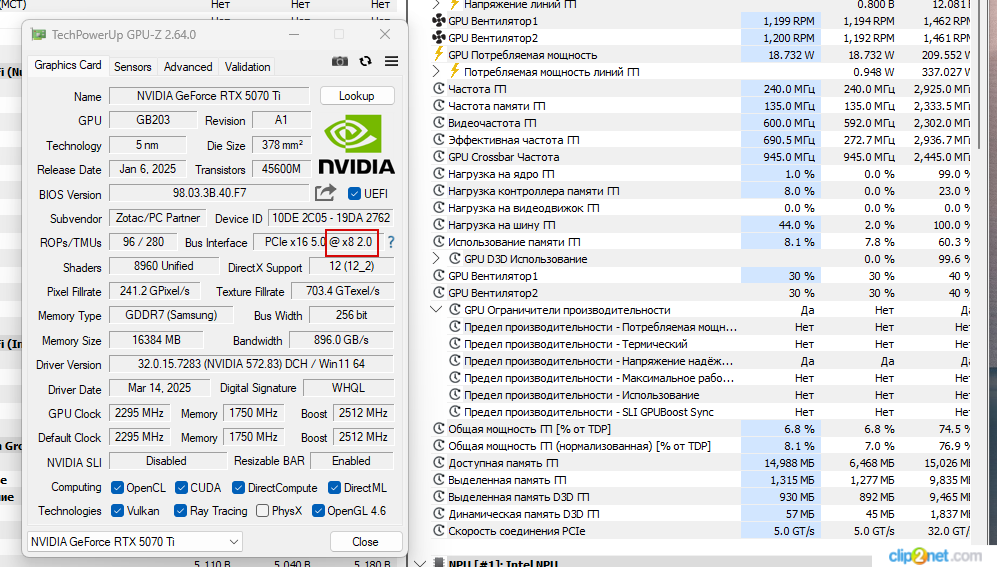Expand Потребляемая мощность линий ГП row
The image size is (997, 567).
point(436,71)
